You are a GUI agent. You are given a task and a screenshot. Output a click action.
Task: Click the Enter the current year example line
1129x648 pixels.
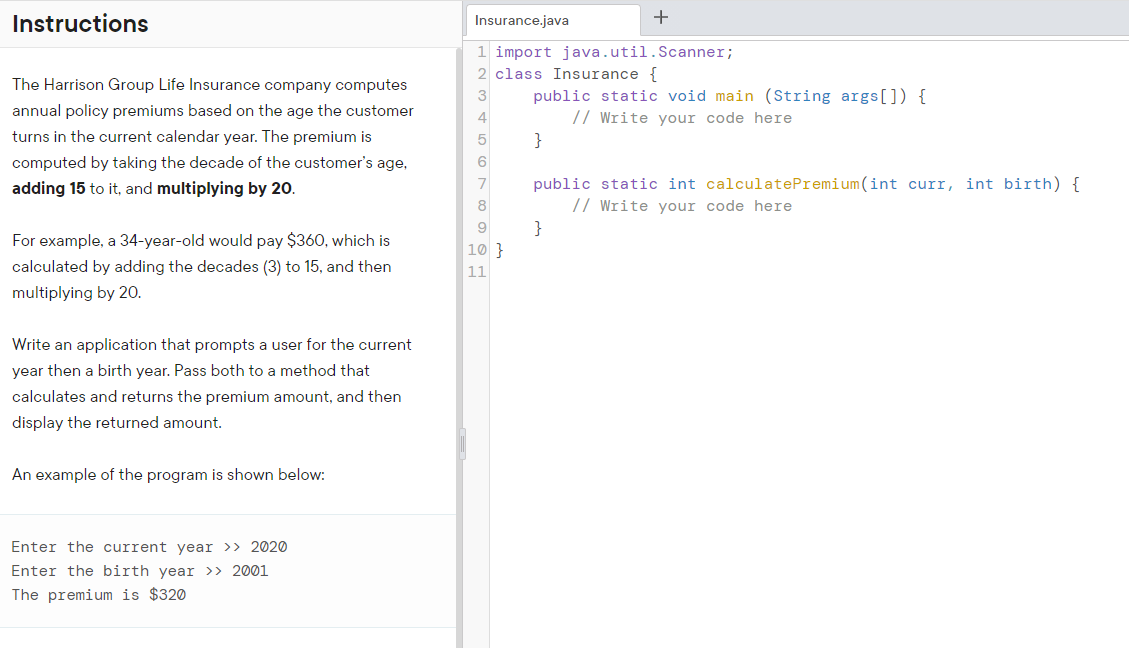(x=148, y=546)
